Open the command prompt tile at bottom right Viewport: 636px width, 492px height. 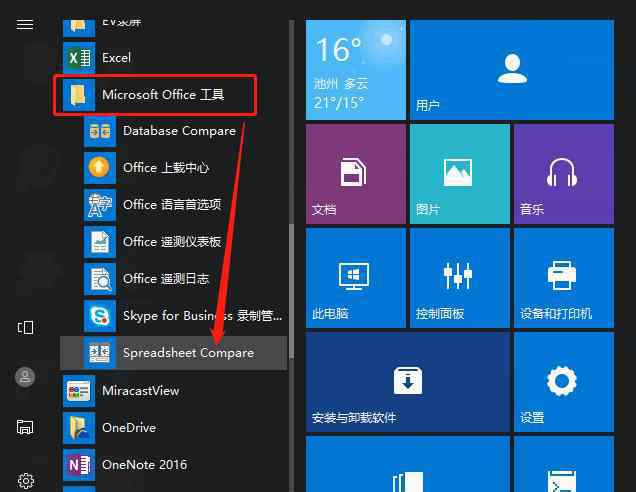(564, 464)
